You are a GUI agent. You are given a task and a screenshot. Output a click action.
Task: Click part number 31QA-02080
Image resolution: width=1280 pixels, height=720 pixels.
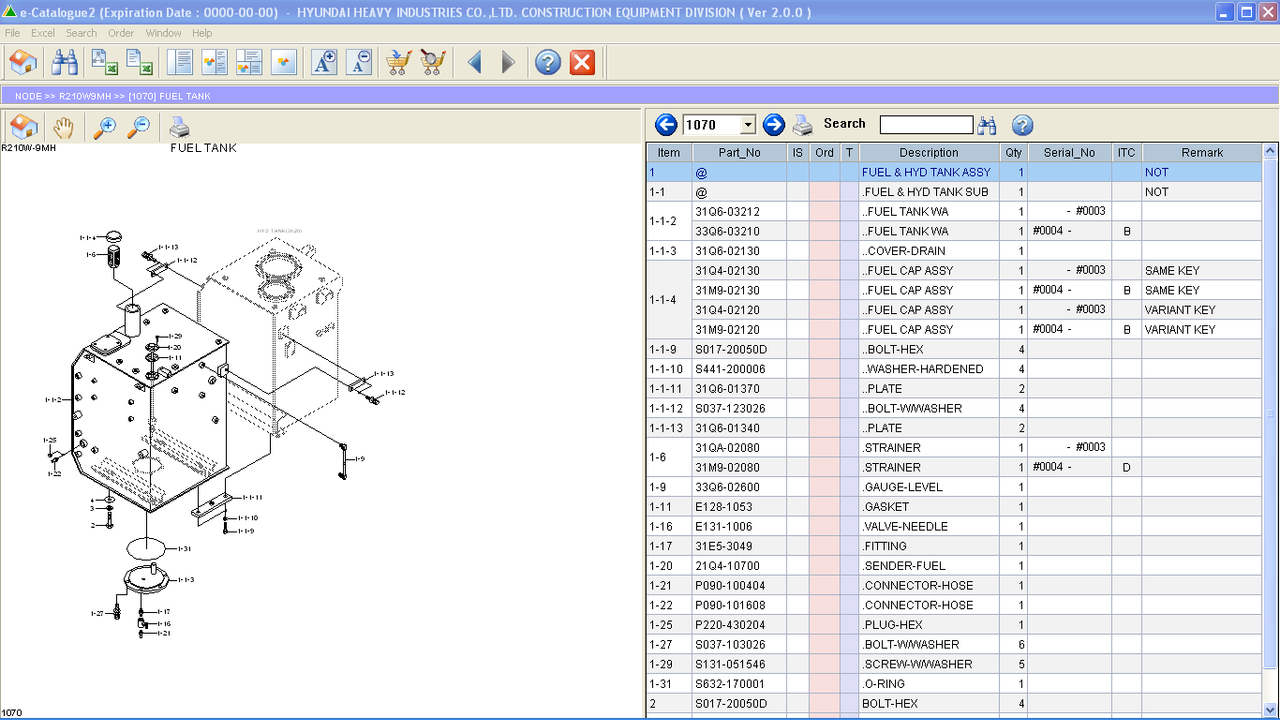[x=727, y=448]
